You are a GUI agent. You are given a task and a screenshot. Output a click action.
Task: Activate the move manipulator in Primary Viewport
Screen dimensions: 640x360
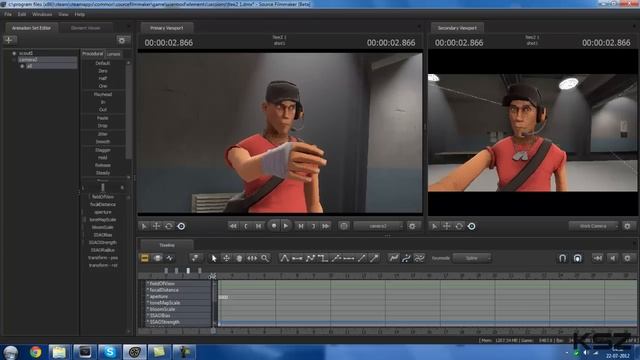point(156,226)
